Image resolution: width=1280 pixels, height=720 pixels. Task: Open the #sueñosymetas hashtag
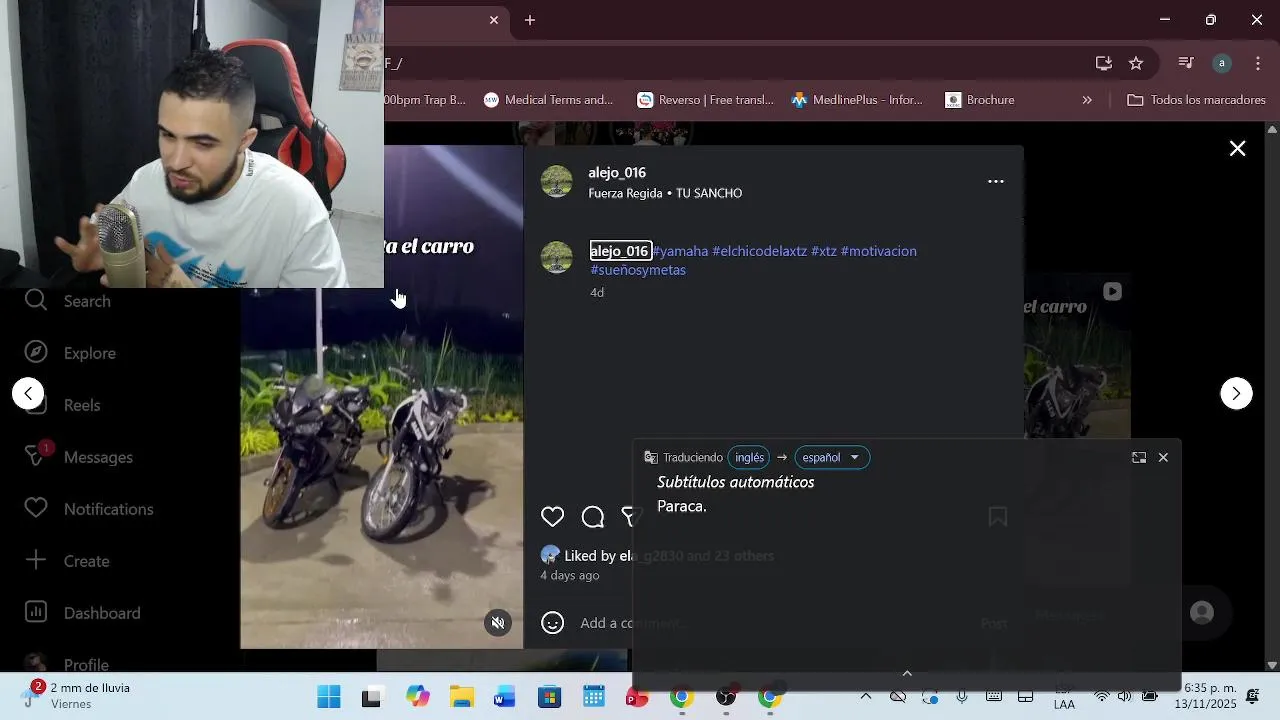(638, 270)
